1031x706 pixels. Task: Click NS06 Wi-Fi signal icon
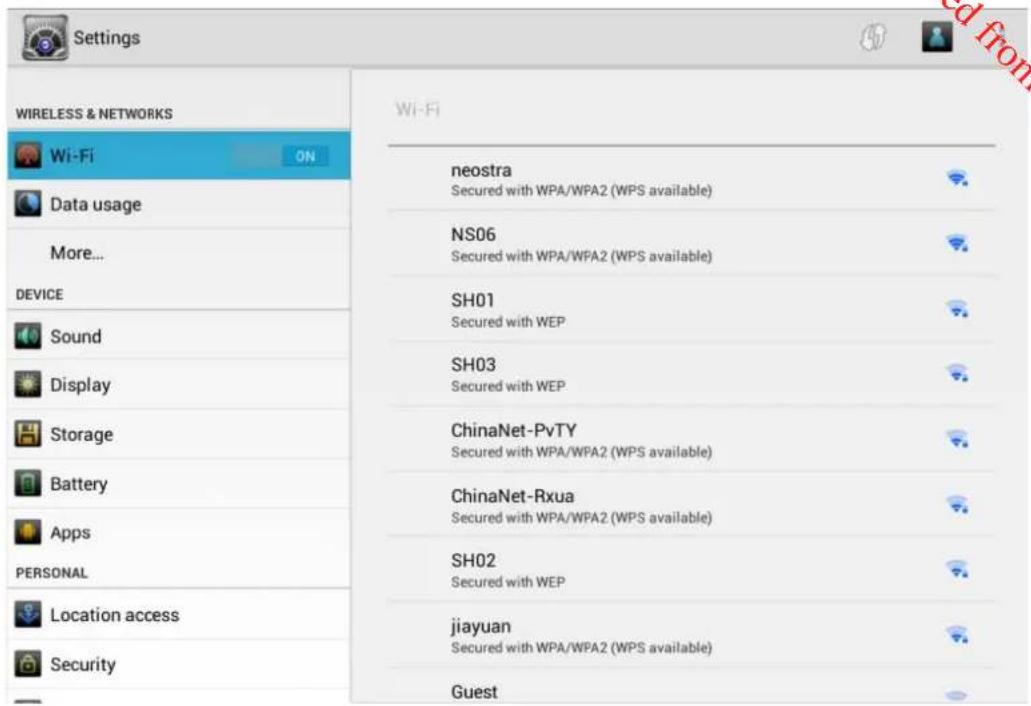(957, 243)
